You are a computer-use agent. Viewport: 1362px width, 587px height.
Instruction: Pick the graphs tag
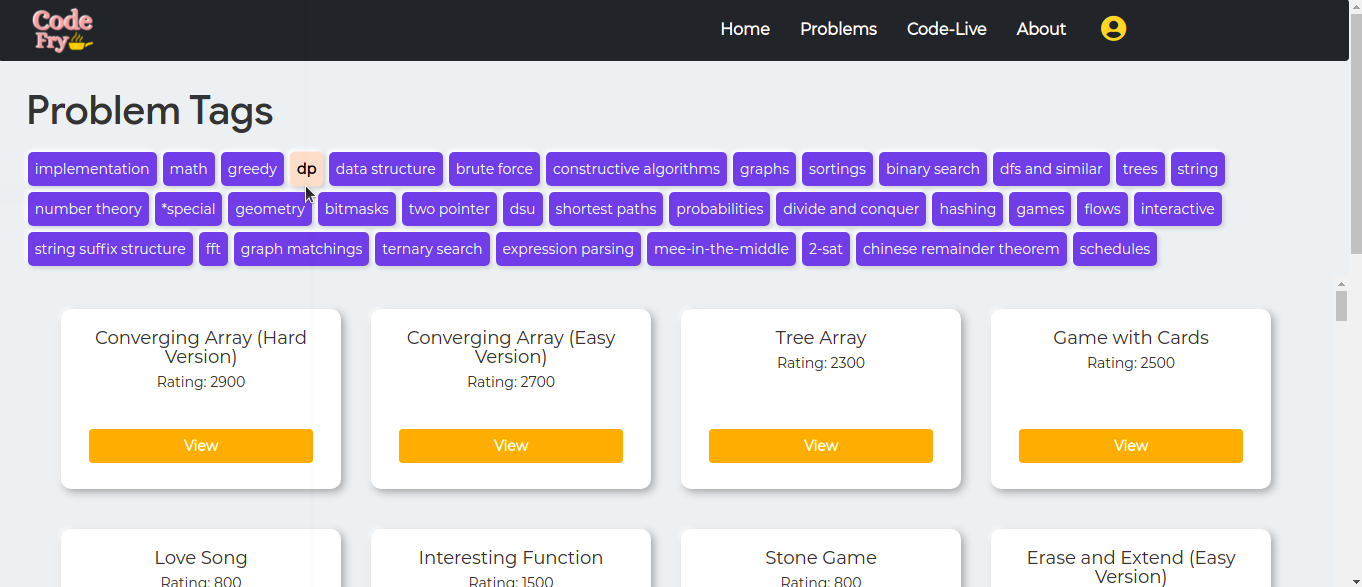click(764, 169)
